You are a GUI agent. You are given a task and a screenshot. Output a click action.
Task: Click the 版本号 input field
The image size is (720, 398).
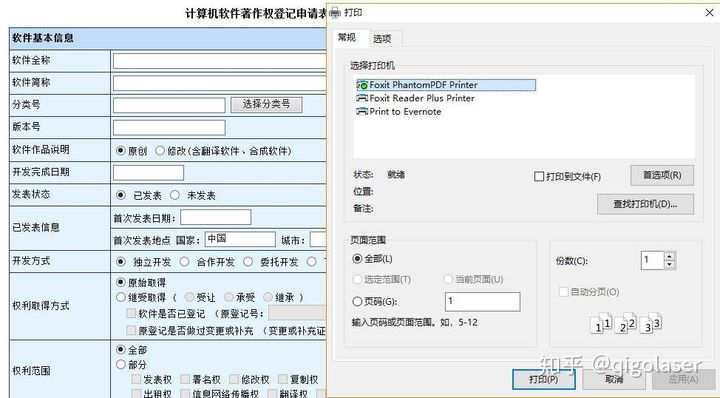click(169, 127)
